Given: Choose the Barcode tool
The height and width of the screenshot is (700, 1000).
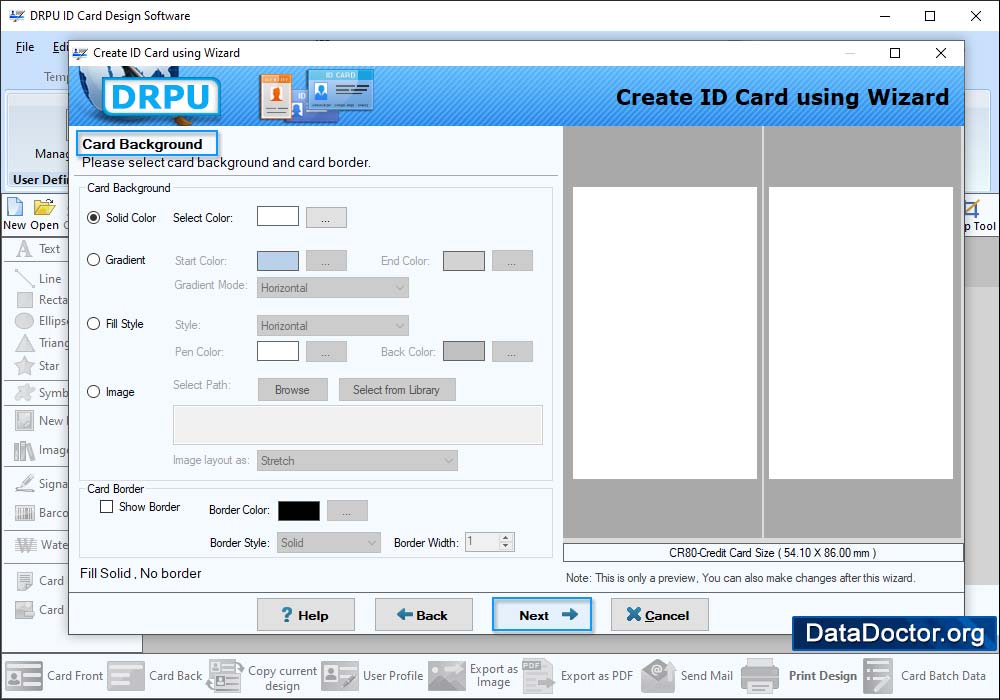Looking at the screenshot, I should [x=41, y=513].
